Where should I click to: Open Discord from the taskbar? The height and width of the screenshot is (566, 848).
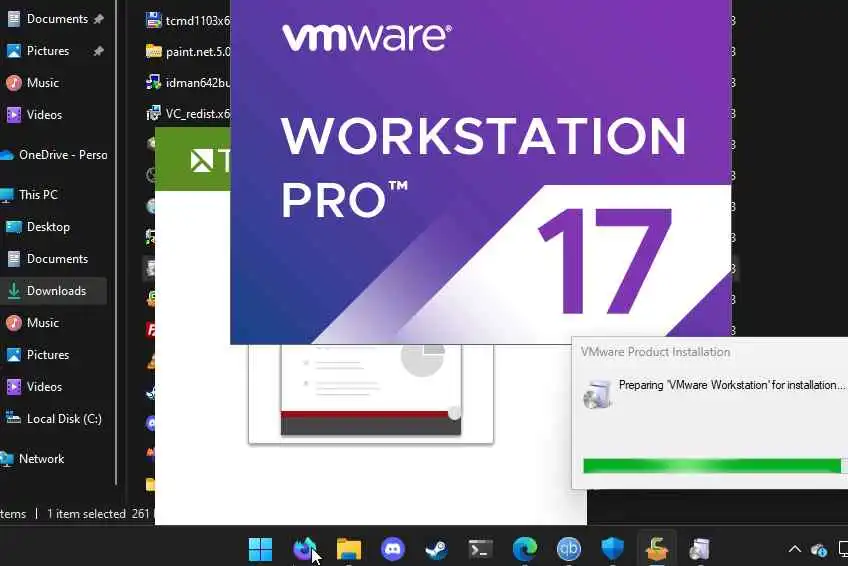[393, 549]
